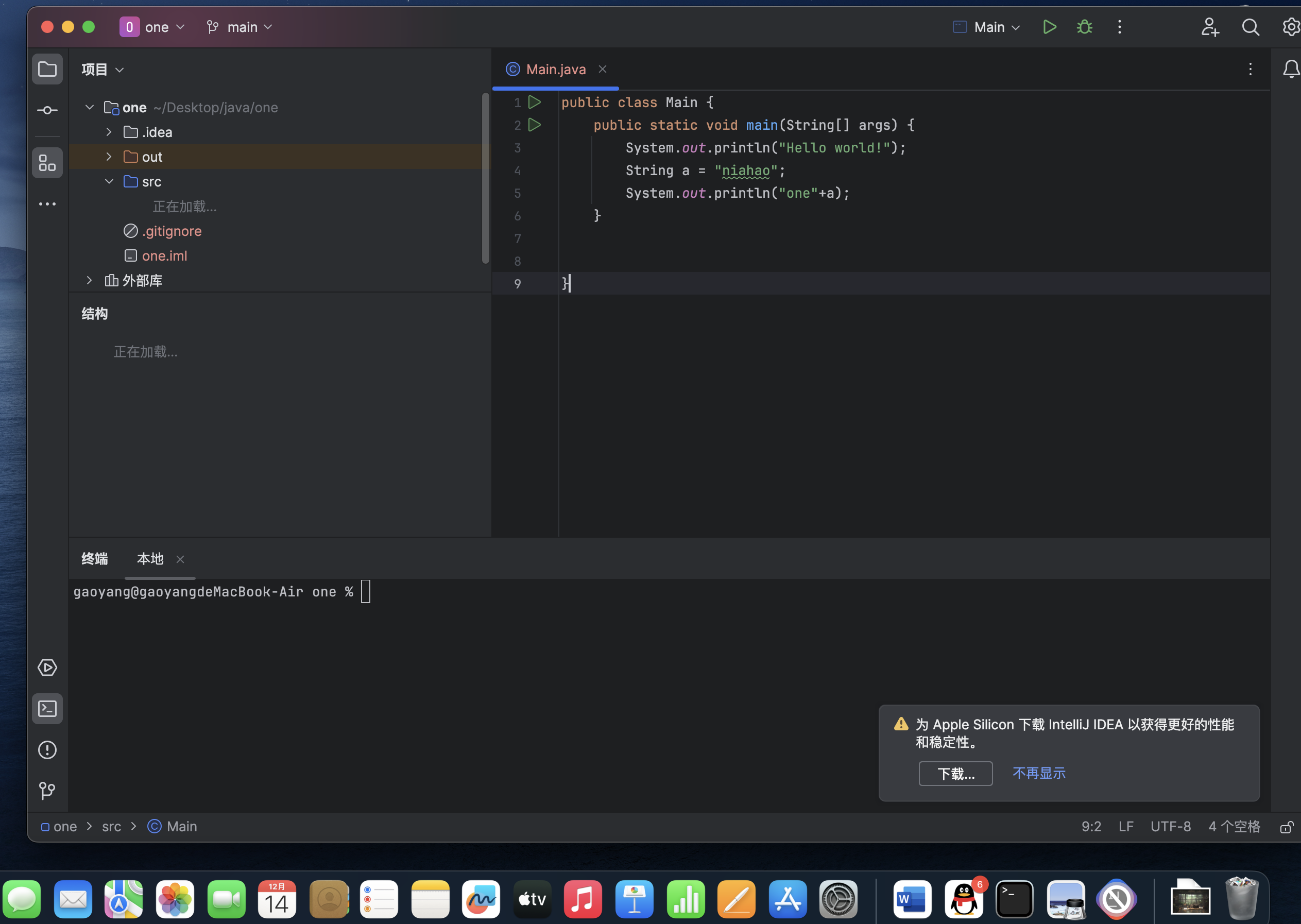Open the Notifications bell icon

tap(1291, 70)
